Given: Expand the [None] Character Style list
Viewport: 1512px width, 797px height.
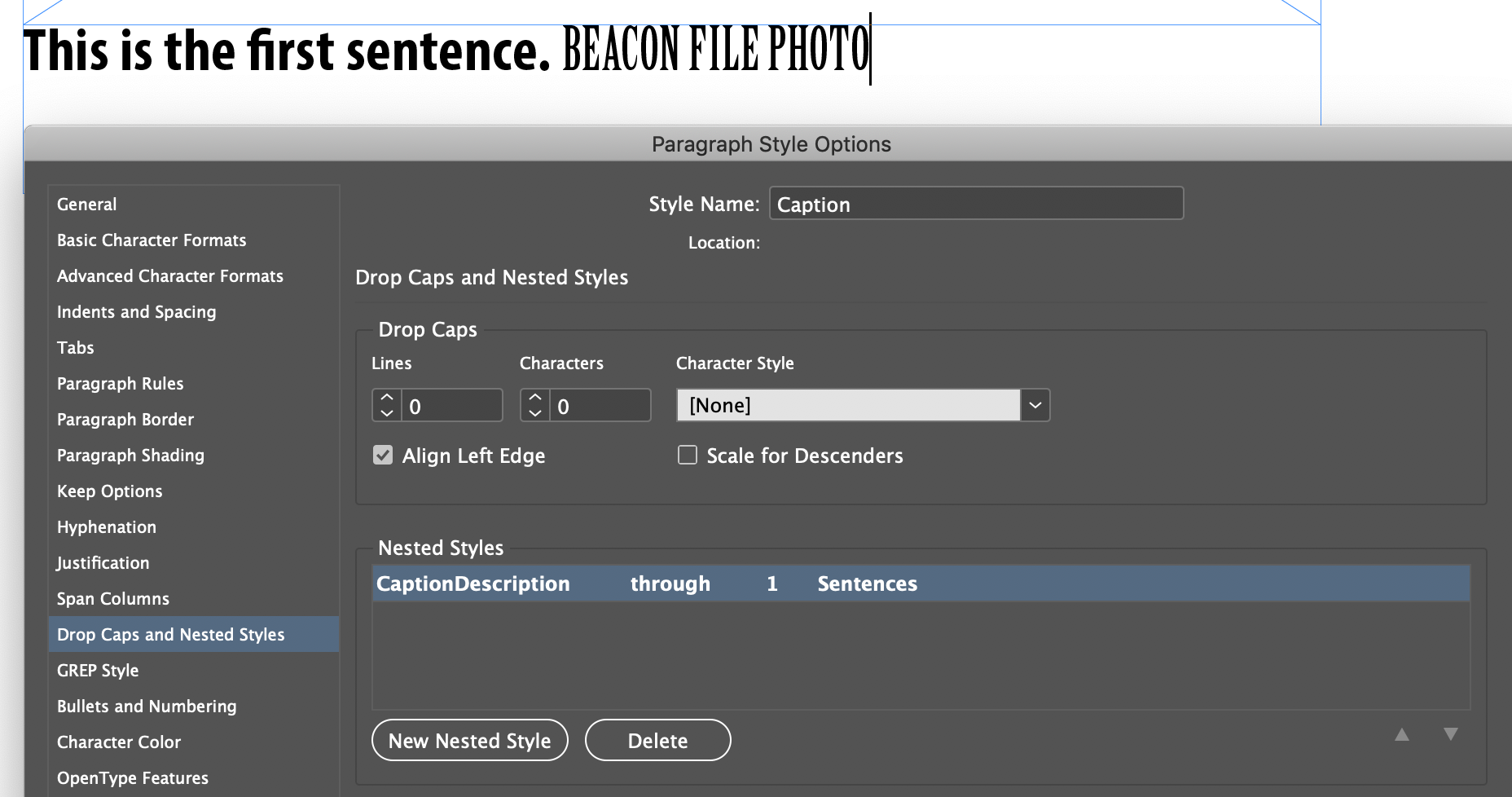Looking at the screenshot, I should point(847,405).
